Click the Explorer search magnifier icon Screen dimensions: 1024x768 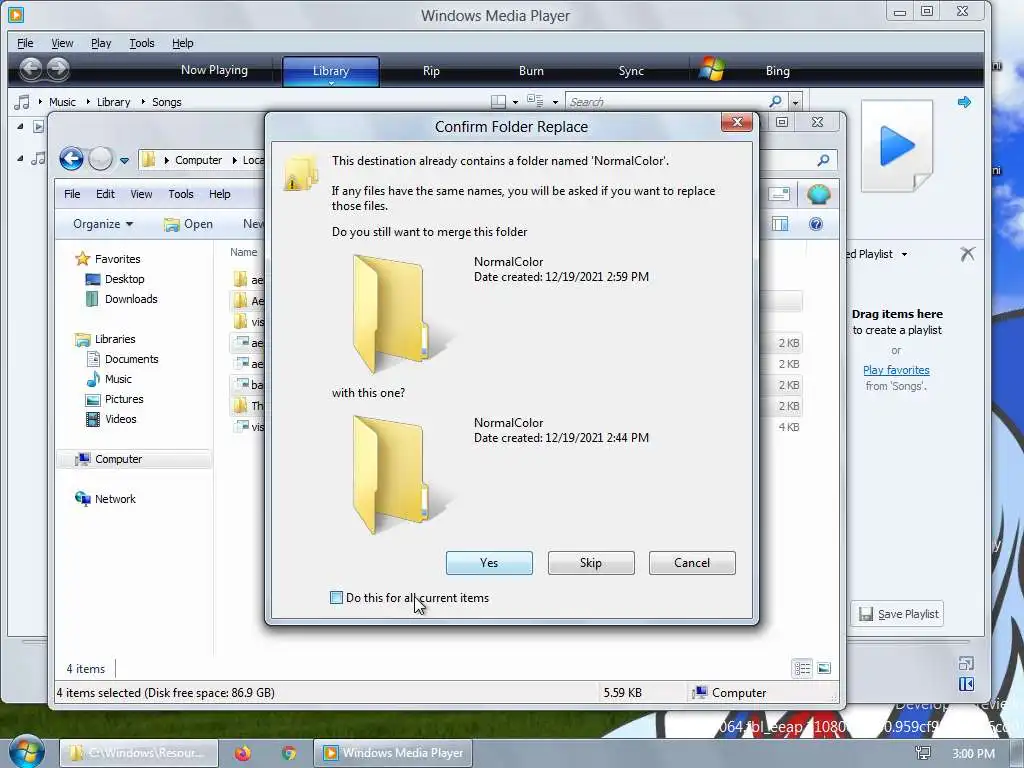pos(824,160)
